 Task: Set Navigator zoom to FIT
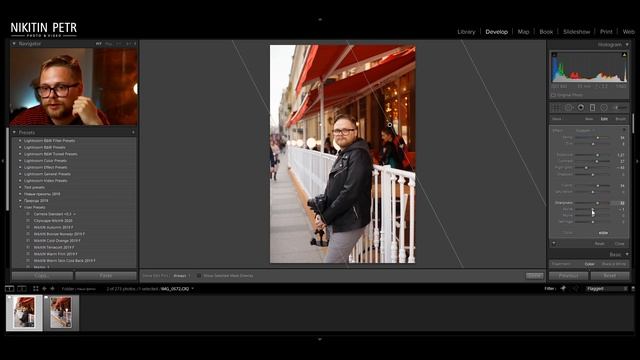pos(98,44)
